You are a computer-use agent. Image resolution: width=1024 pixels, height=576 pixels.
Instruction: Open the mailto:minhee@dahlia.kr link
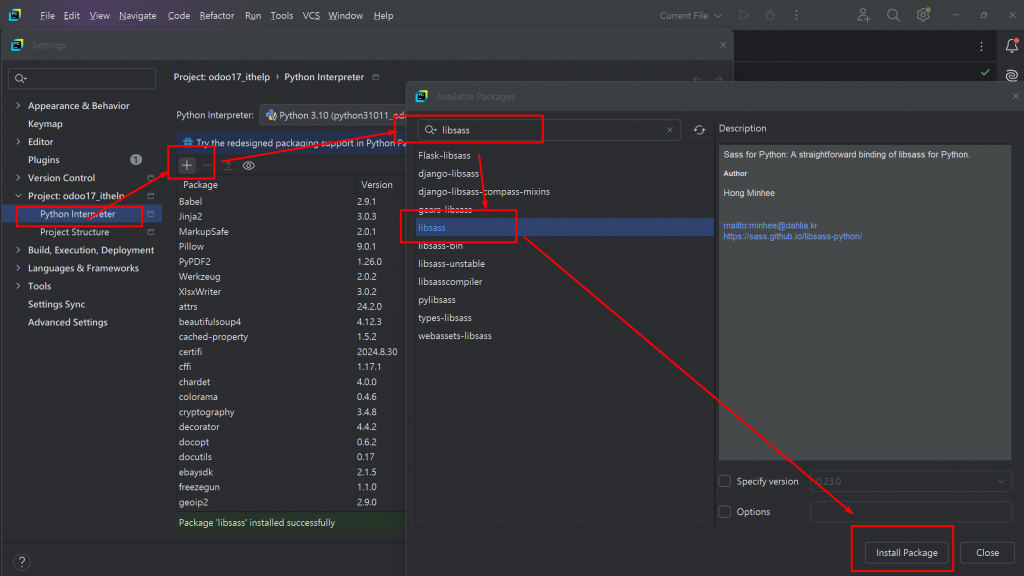[770, 225]
